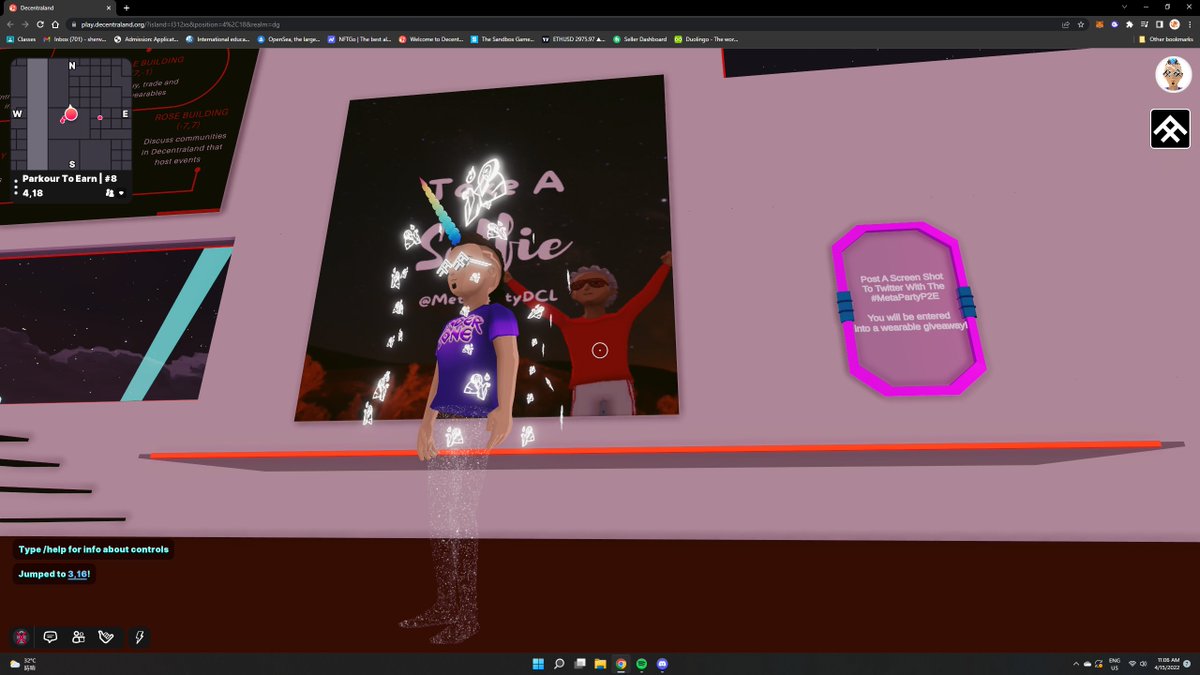Open the Duolingo bookmark
The height and width of the screenshot is (675, 1200).
(706, 39)
